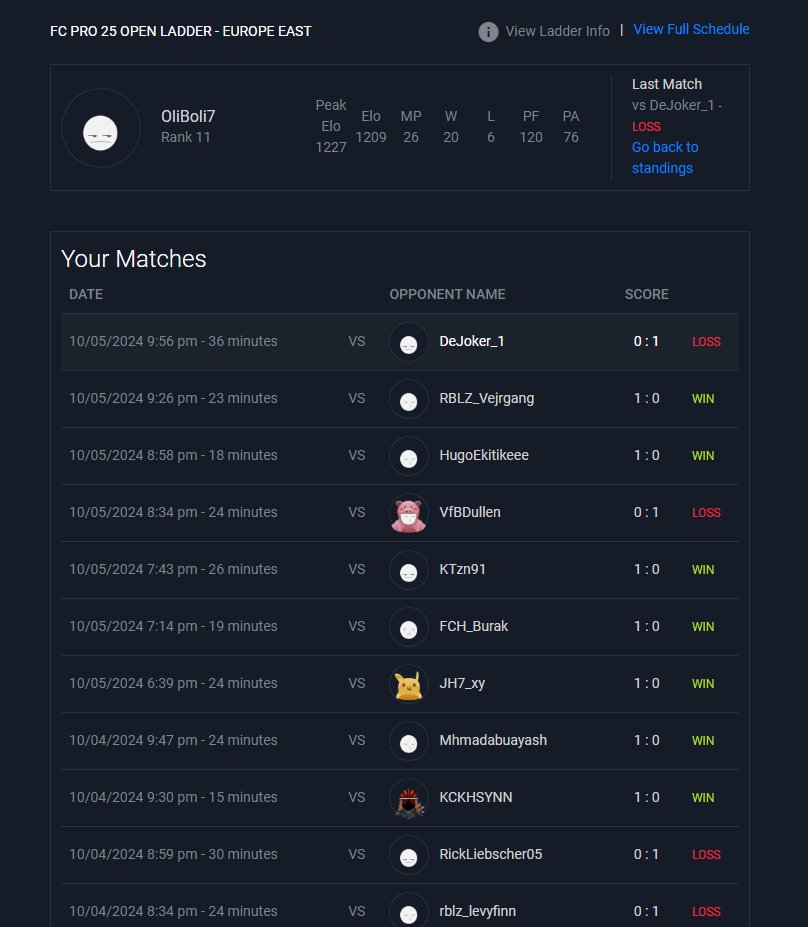Screen dimensions: 808x927
Task: Click 0 : 1 score in DeJoker_1 row
Action: [646, 341]
